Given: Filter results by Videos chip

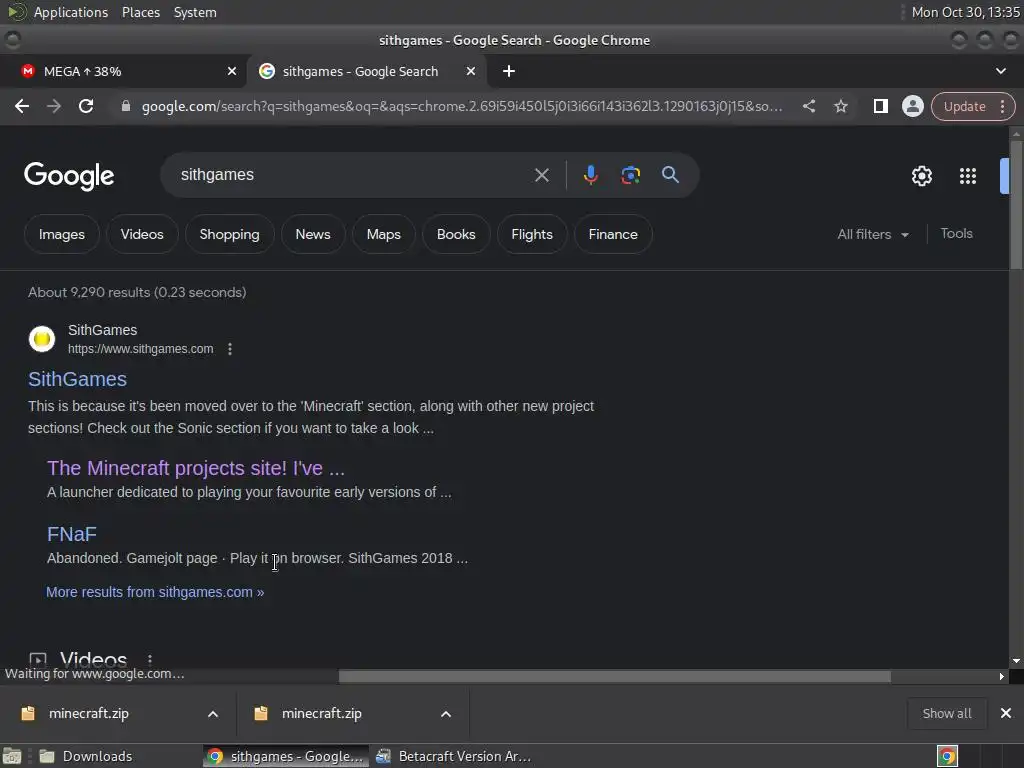Looking at the screenshot, I should (142, 234).
